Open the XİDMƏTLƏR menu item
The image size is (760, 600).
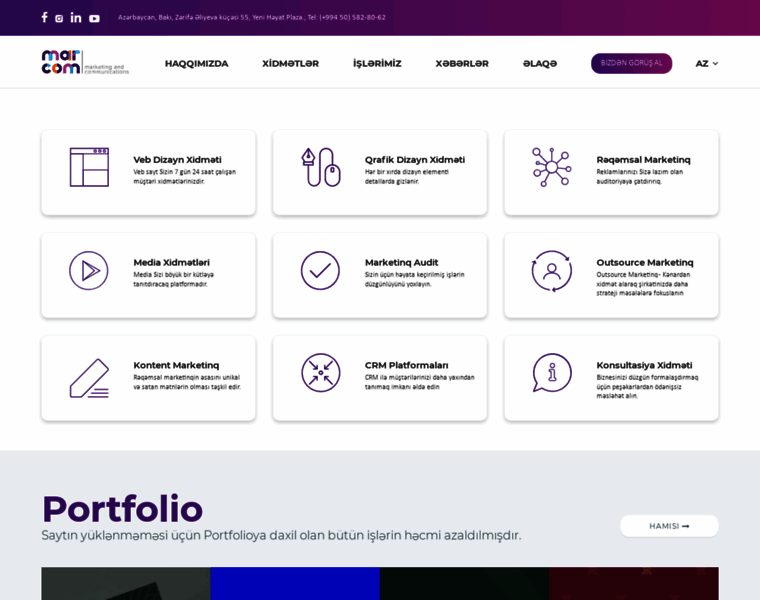pos(290,63)
